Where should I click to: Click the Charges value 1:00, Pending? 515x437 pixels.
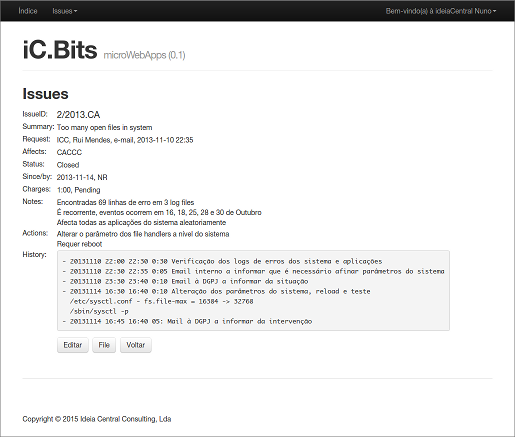(78, 190)
